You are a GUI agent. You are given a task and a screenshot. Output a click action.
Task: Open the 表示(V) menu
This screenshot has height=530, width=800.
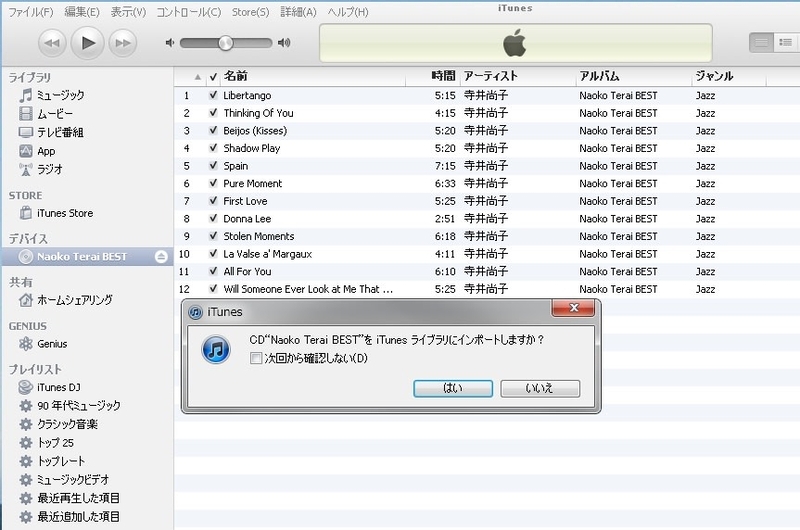(x=128, y=12)
